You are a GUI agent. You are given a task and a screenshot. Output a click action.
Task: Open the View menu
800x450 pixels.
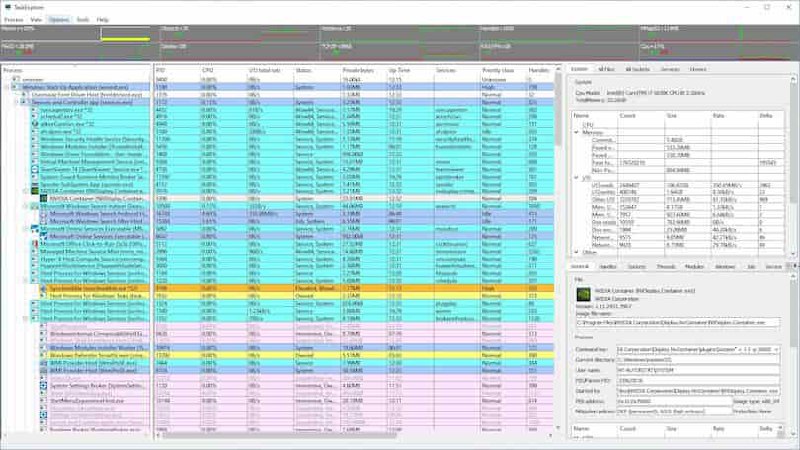click(x=36, y=20)
